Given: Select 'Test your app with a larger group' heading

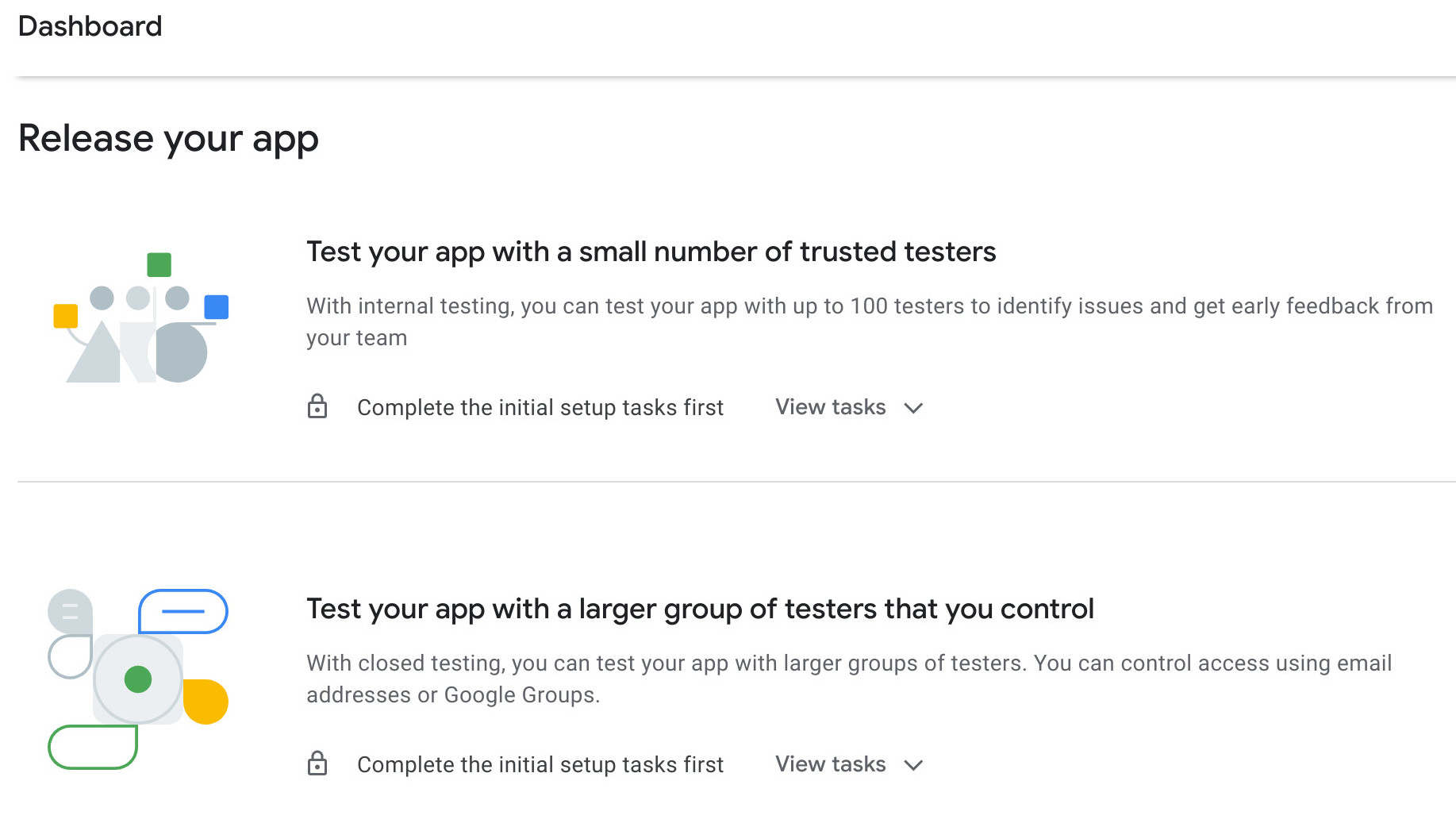Looking at the screenshot, I should tap(700, 609).
